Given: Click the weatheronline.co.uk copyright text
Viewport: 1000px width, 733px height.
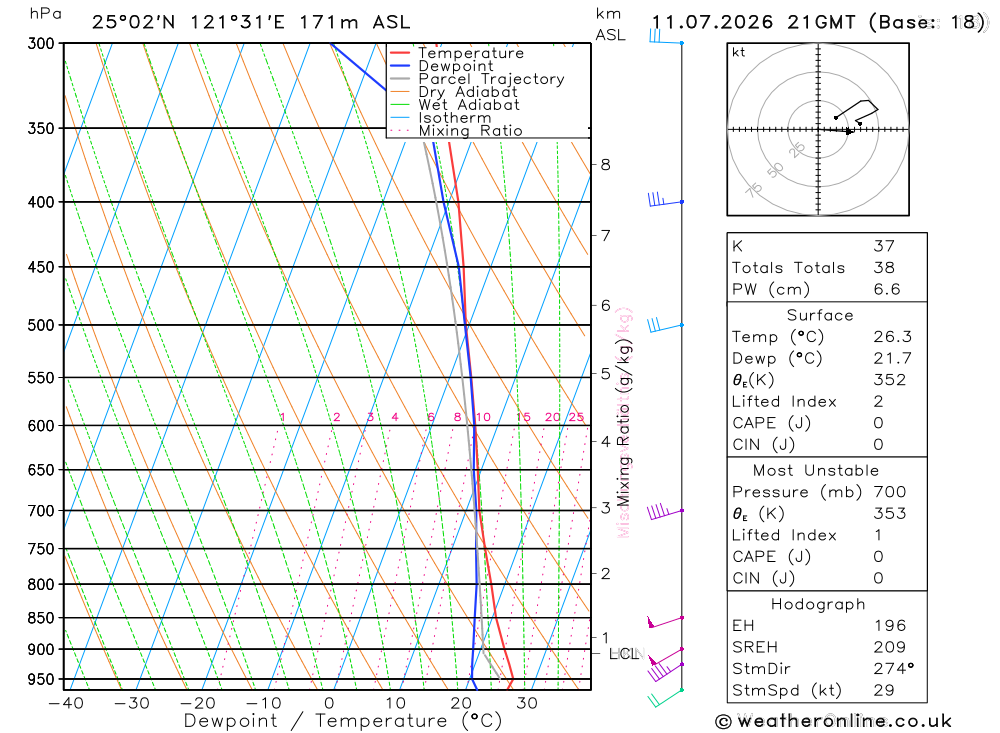Looking at the screenshot, I should (833, 722).
